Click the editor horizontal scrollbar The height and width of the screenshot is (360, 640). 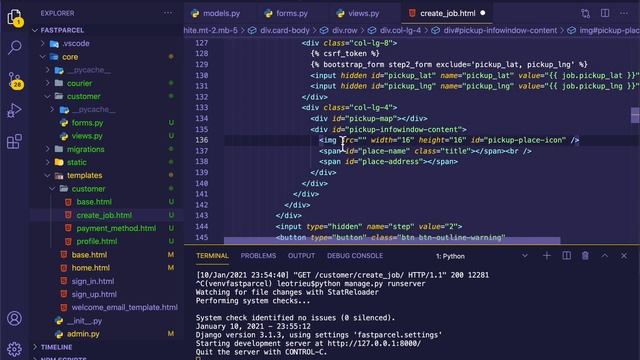tap(392, 240)
